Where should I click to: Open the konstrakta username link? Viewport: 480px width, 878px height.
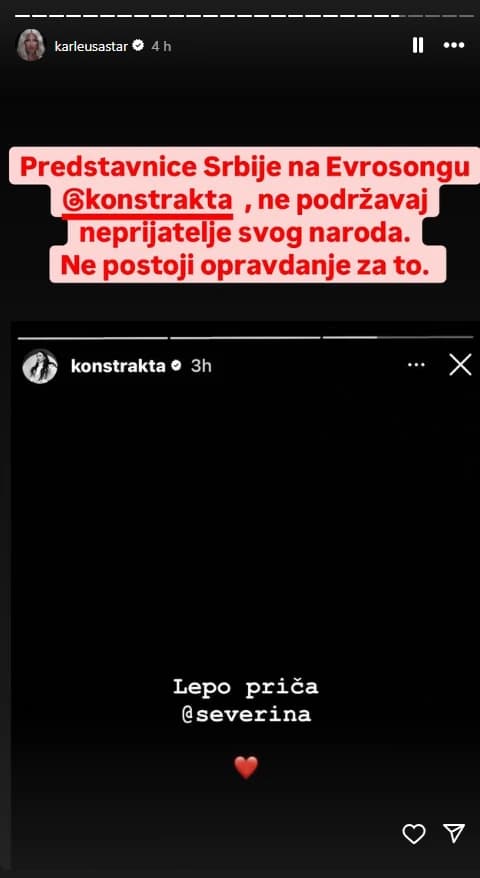(x=118, y=366)
